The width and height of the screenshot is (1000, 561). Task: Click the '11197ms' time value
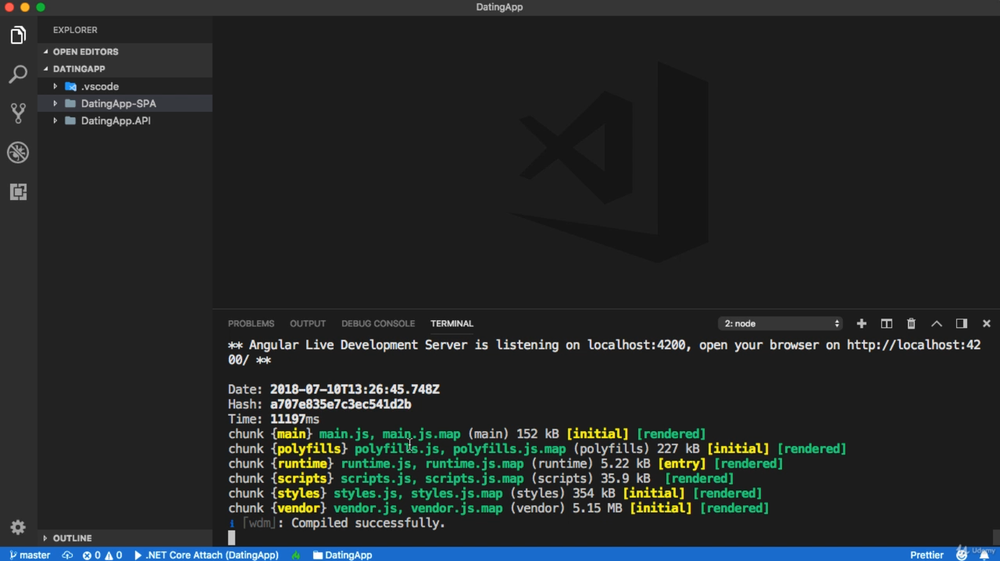click(295, 419)
